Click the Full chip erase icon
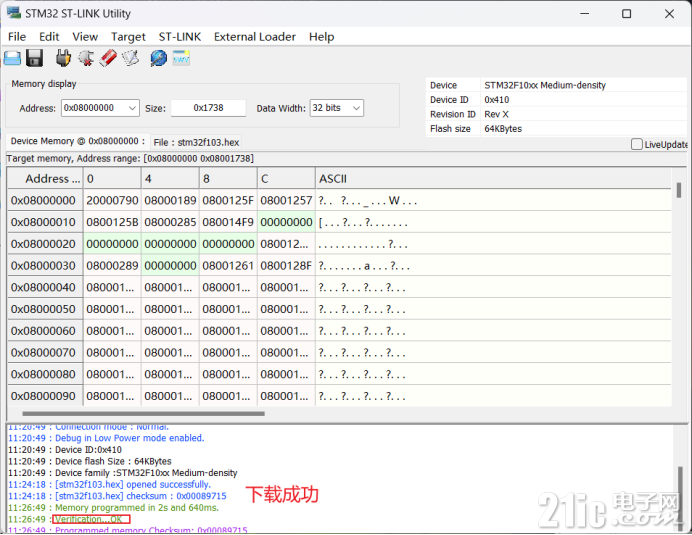This screenshot has height=535, width=692. point(108,58)
